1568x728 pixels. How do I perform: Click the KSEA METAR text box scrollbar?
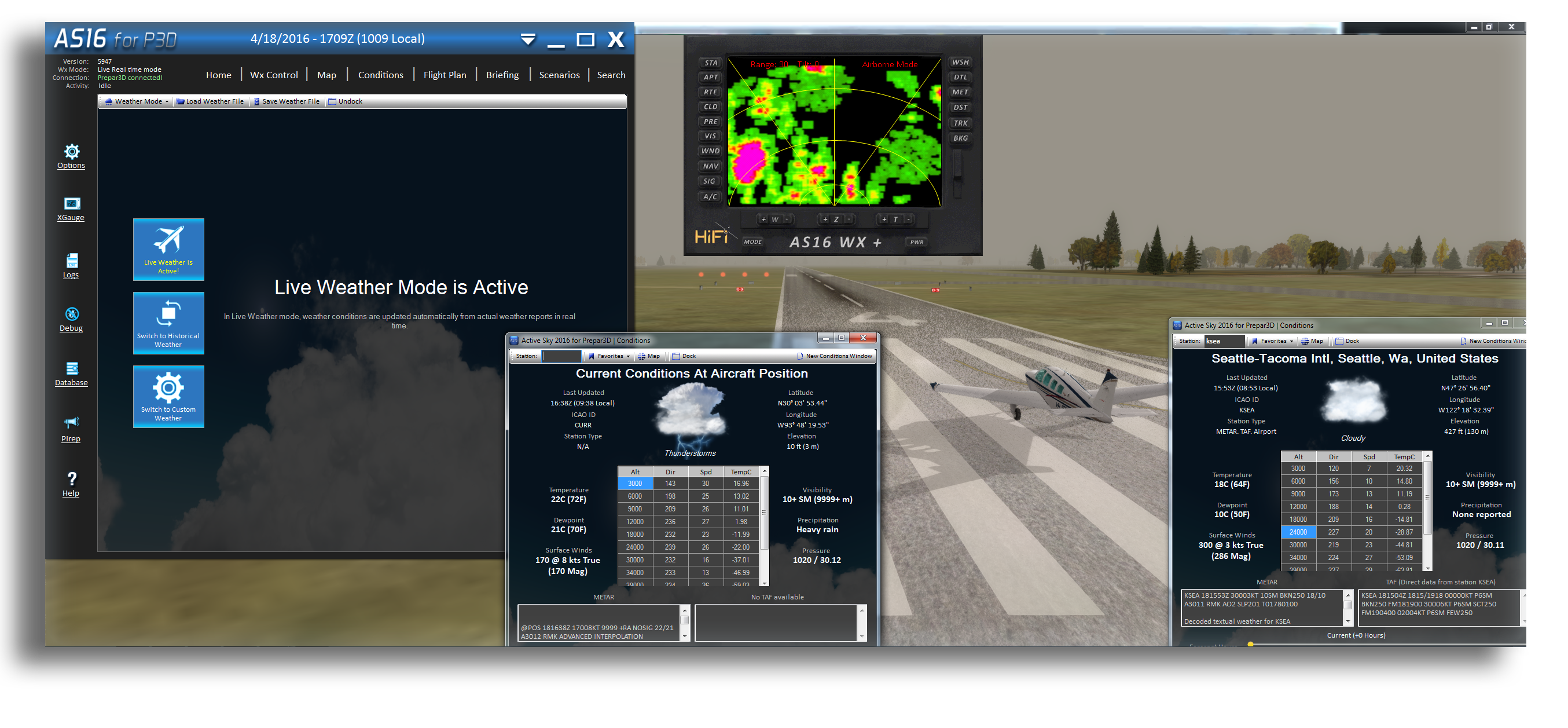click(x=1347, y=608)
